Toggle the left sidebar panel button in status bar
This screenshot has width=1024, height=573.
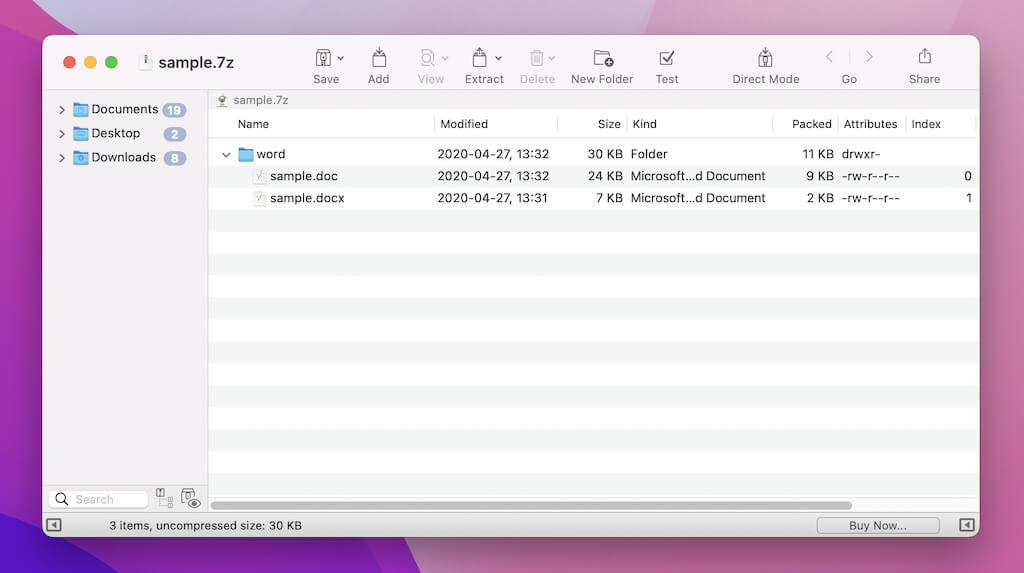point(54,525)
